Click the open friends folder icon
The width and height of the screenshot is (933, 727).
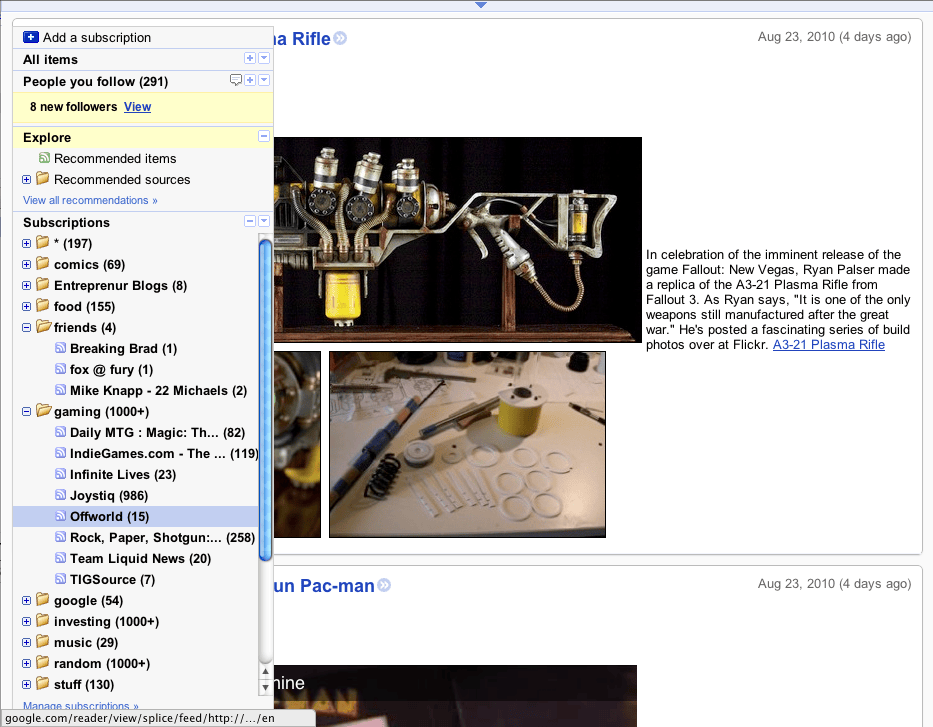43,326
